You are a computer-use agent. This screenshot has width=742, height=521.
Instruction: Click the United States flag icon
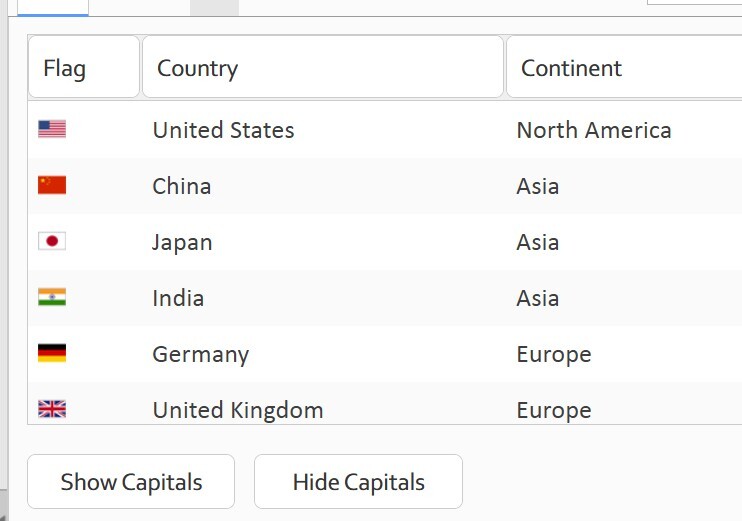[52, 129]
